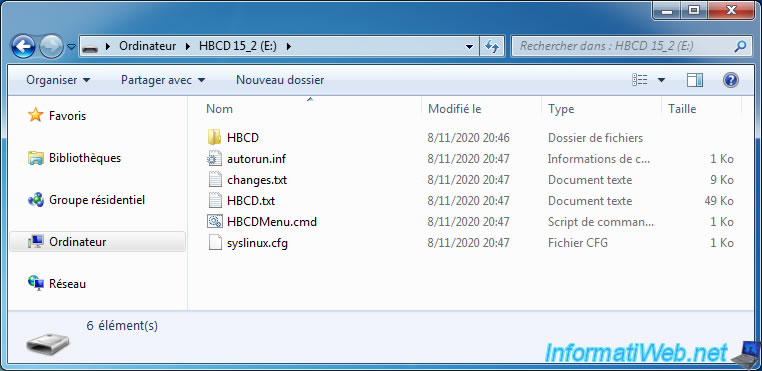Click the magnifier search icon

click(x=740, y=46)
